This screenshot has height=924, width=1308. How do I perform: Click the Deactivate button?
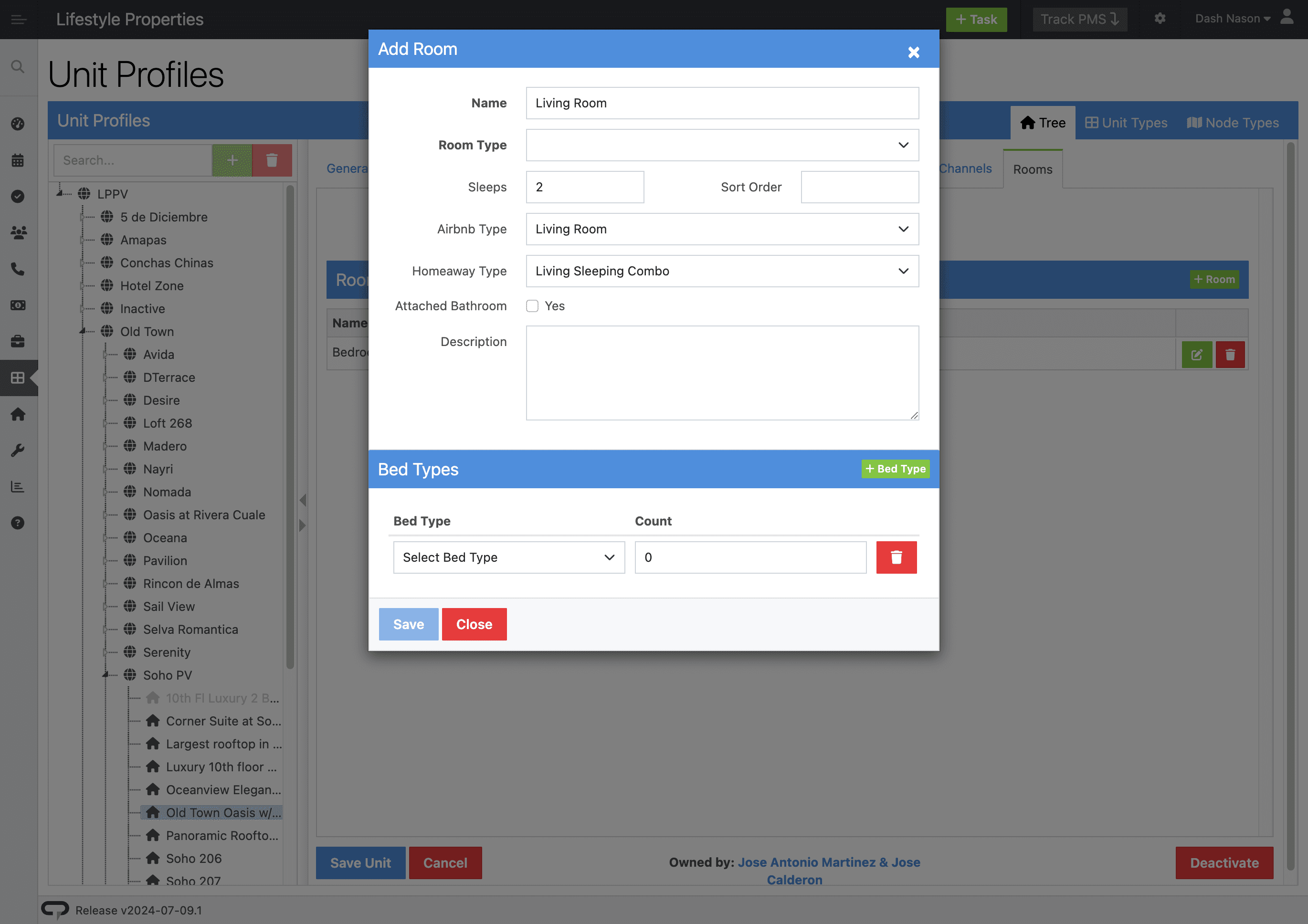tap(1224, 862)
